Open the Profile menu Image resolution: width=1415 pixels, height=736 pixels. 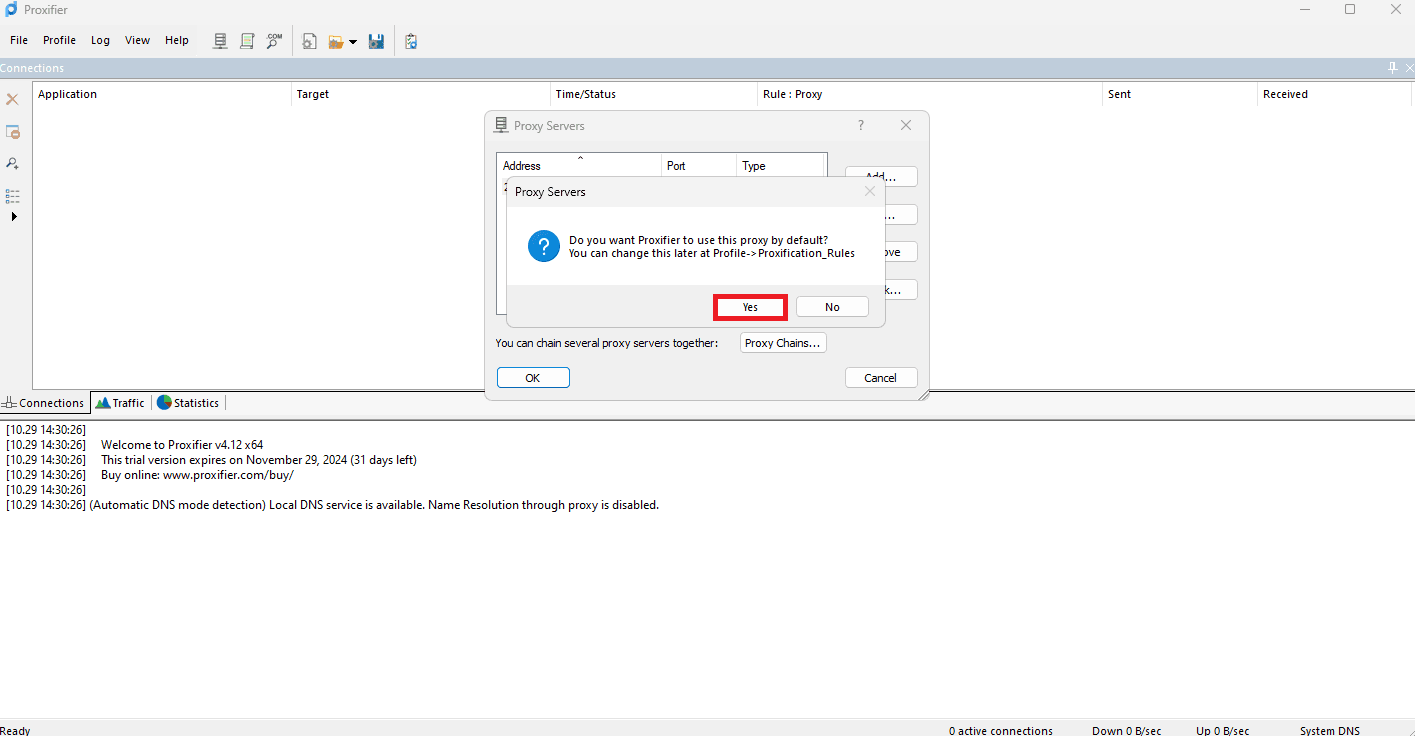tap(59, 40)
